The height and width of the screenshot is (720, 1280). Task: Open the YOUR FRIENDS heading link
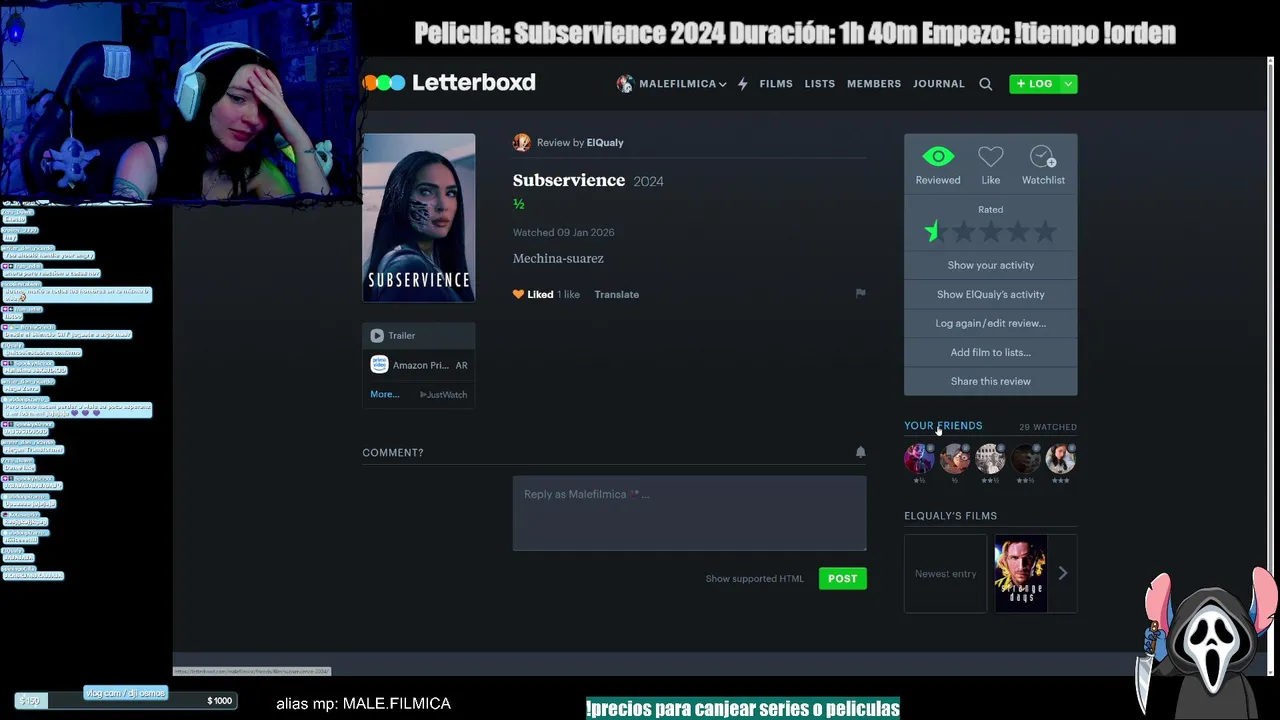pyautogui.click(x=943, y=426)
